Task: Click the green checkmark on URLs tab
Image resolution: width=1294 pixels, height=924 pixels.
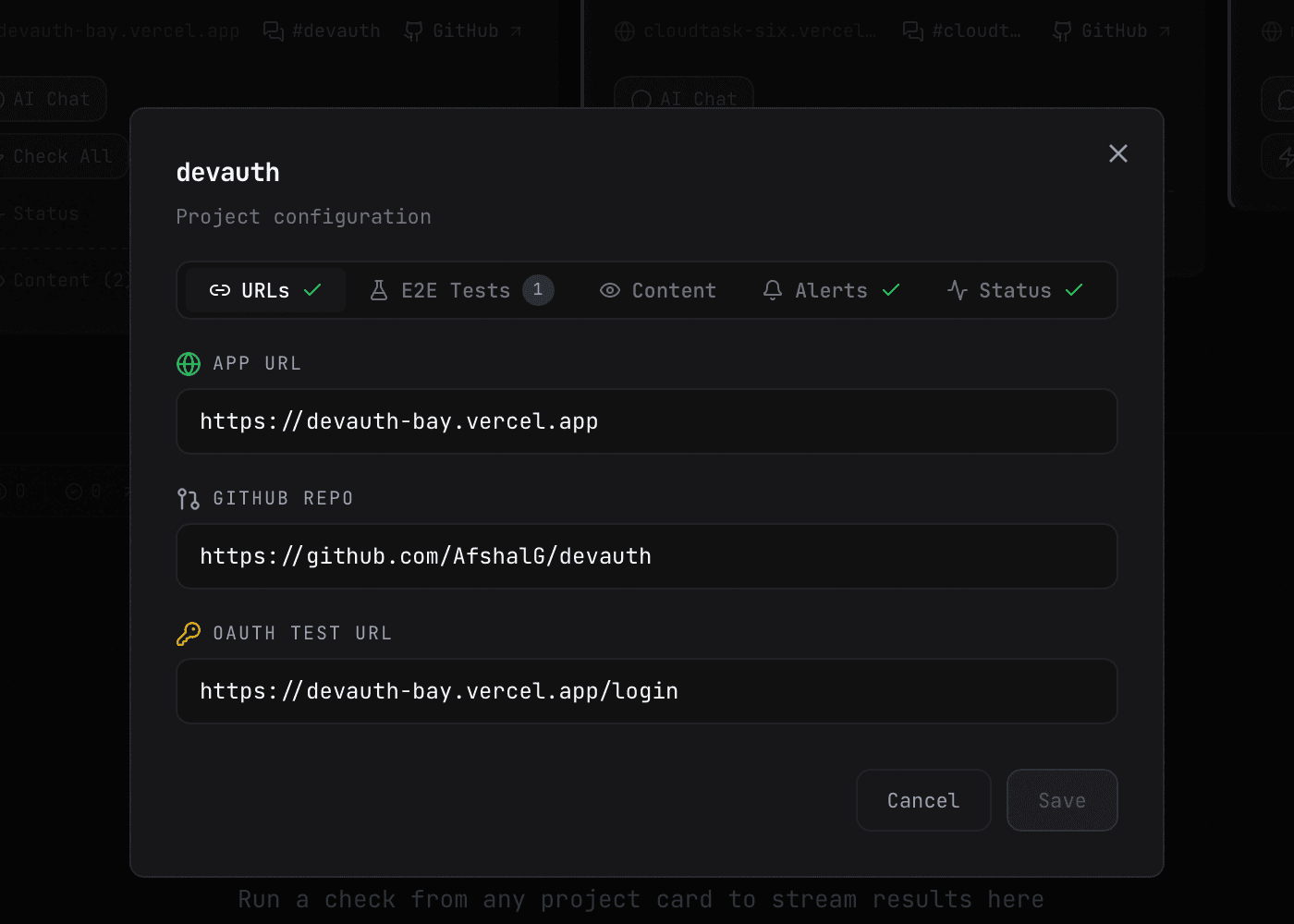Action: click(x=312, y=290)
